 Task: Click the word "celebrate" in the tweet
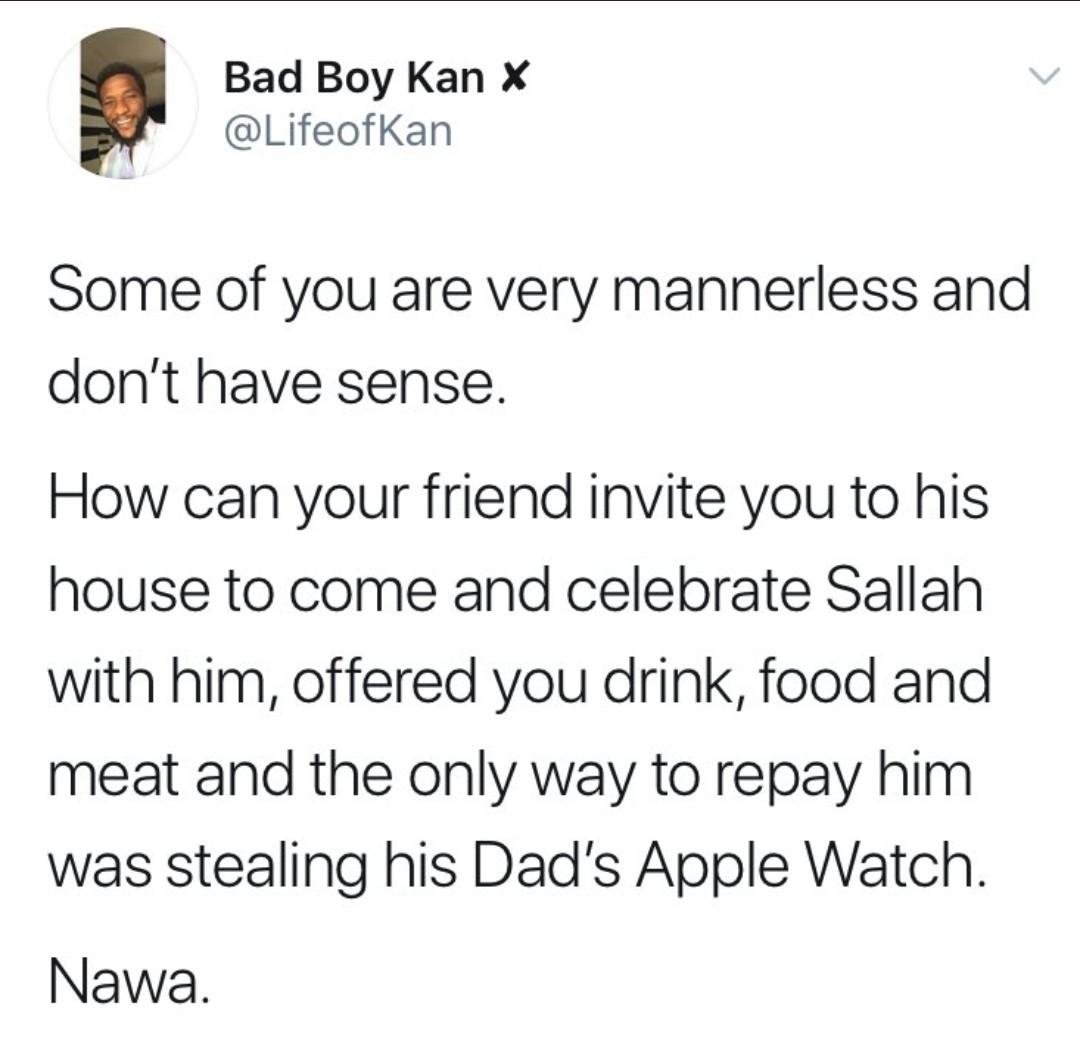(x=689, y=590)
